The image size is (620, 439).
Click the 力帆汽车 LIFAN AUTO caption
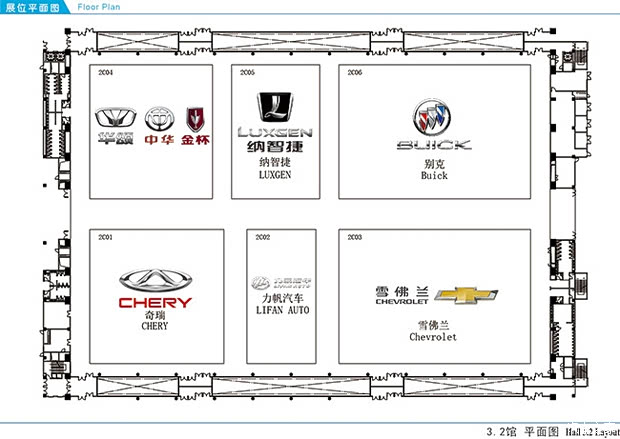279,304
